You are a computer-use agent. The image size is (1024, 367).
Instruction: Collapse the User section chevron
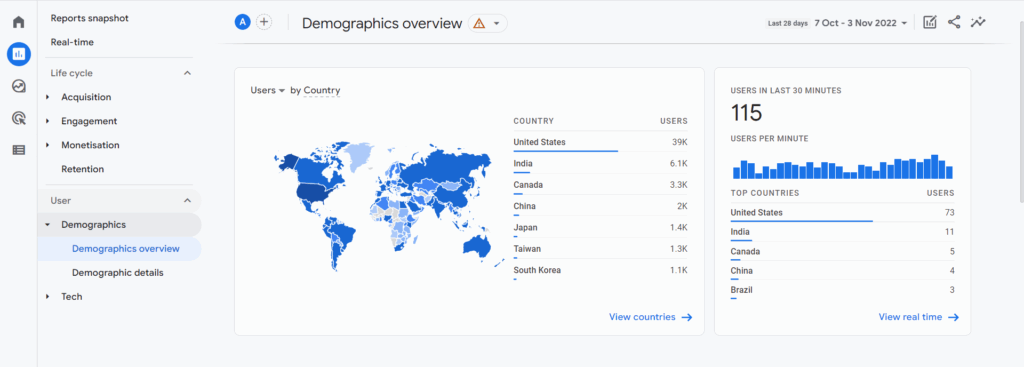click(x=187, y=200)
